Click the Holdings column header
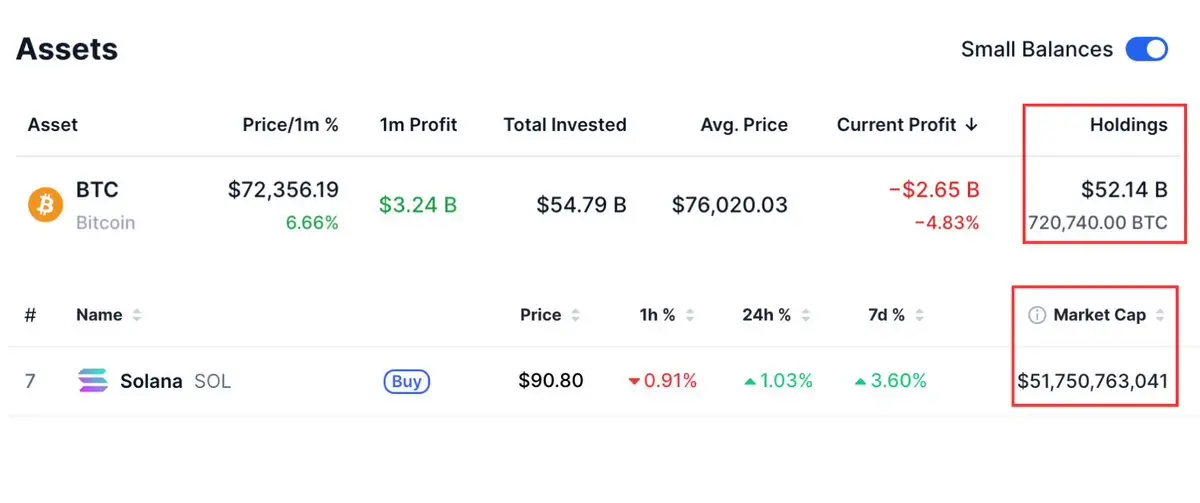1200x503 pixels. tap(1128, 125)
